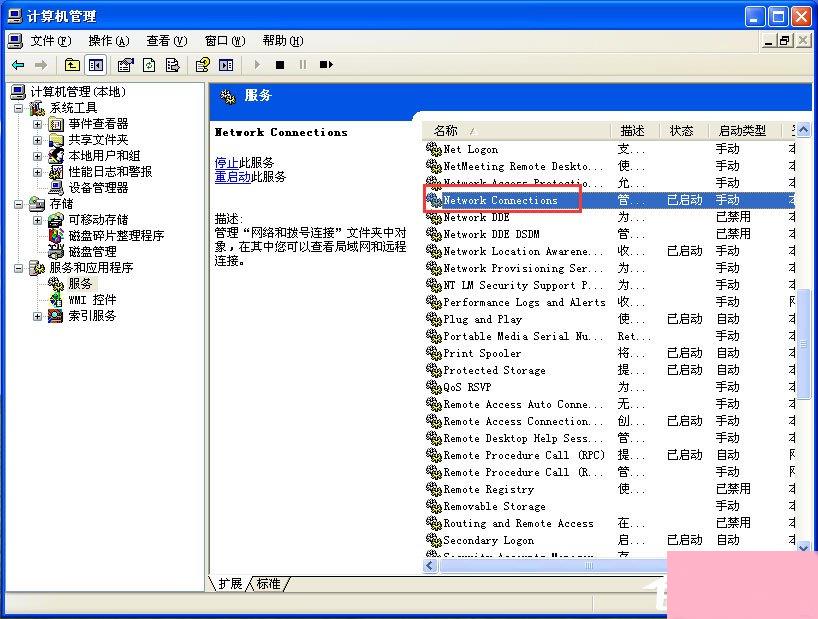
Task: Click the Restart service button
Action: click(x=327, y=65)
